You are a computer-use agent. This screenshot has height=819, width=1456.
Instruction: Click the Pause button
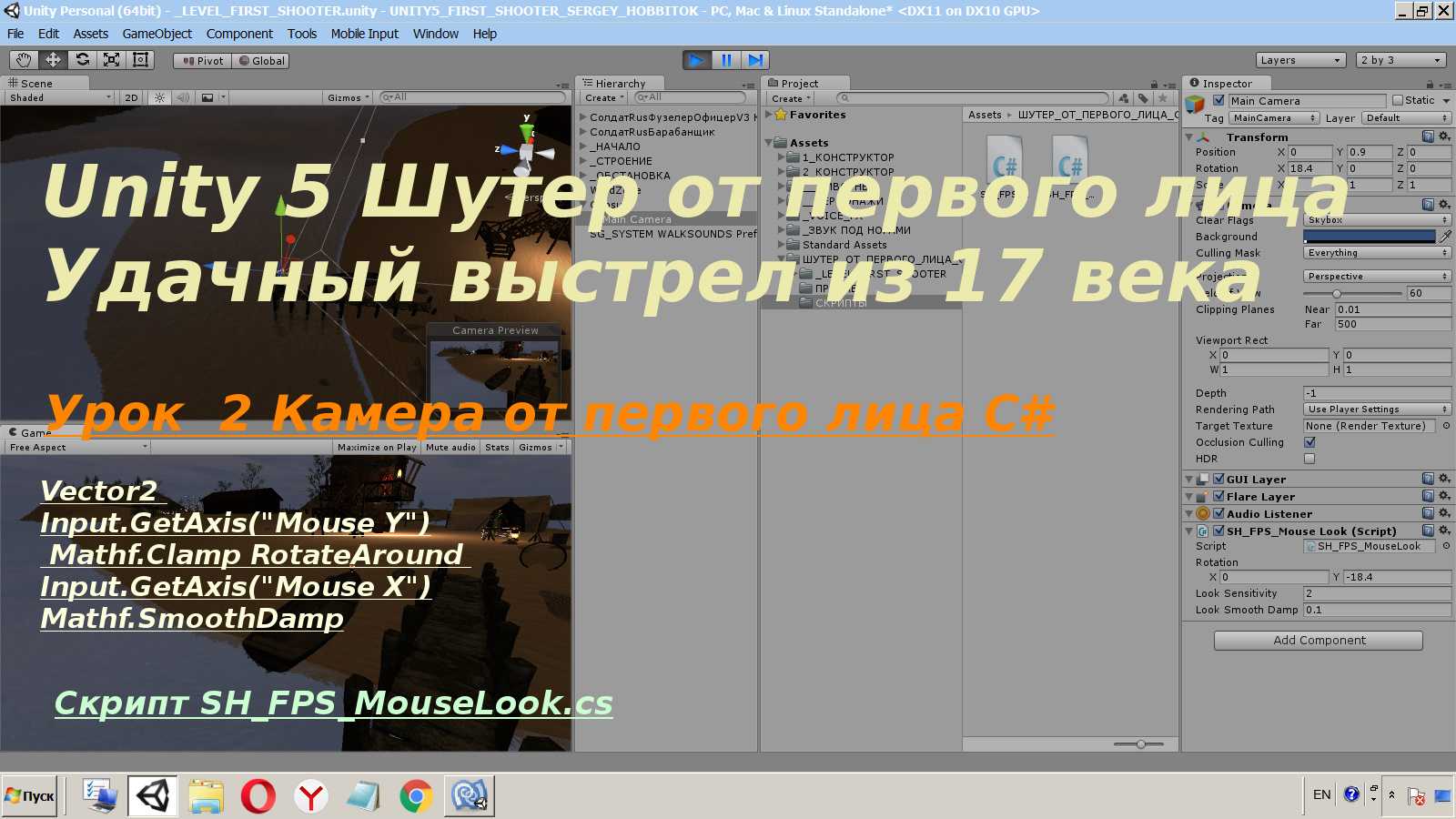pyautogui.click(x=725, y=60)
